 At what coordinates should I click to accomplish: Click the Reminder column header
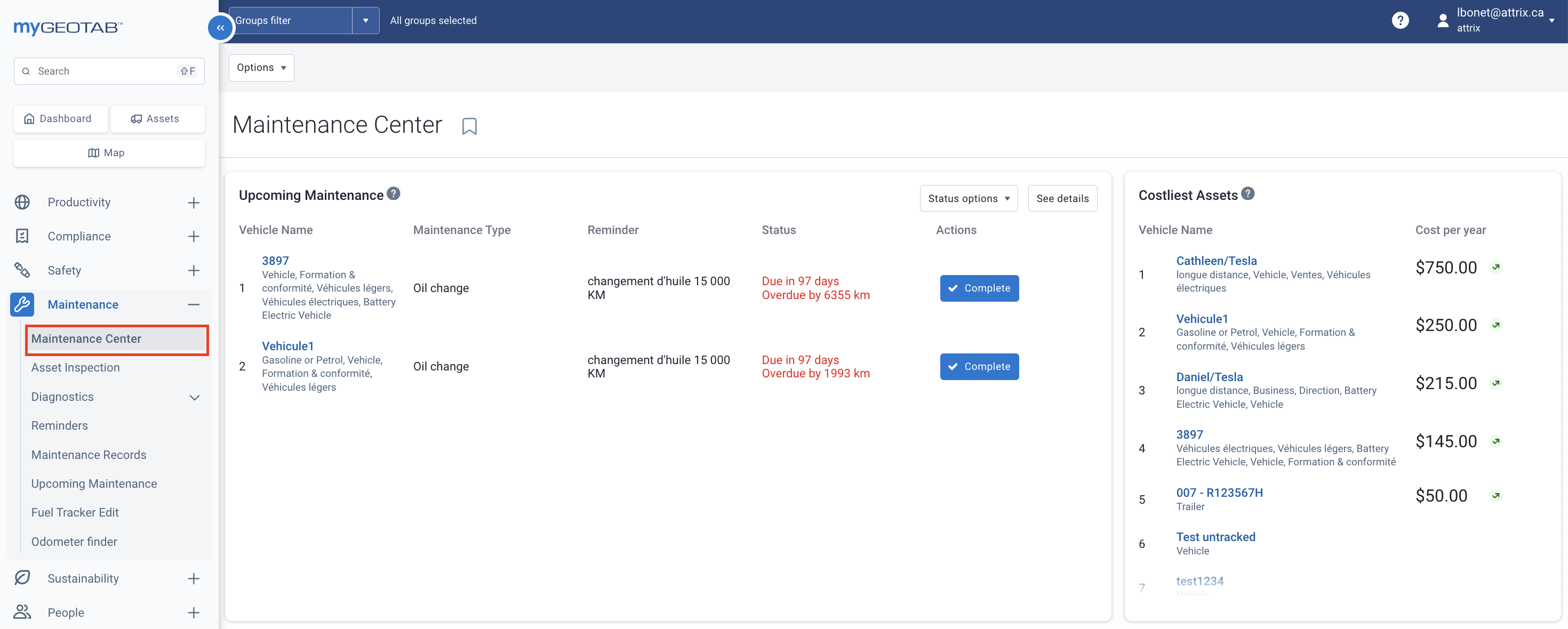[612, 230]
